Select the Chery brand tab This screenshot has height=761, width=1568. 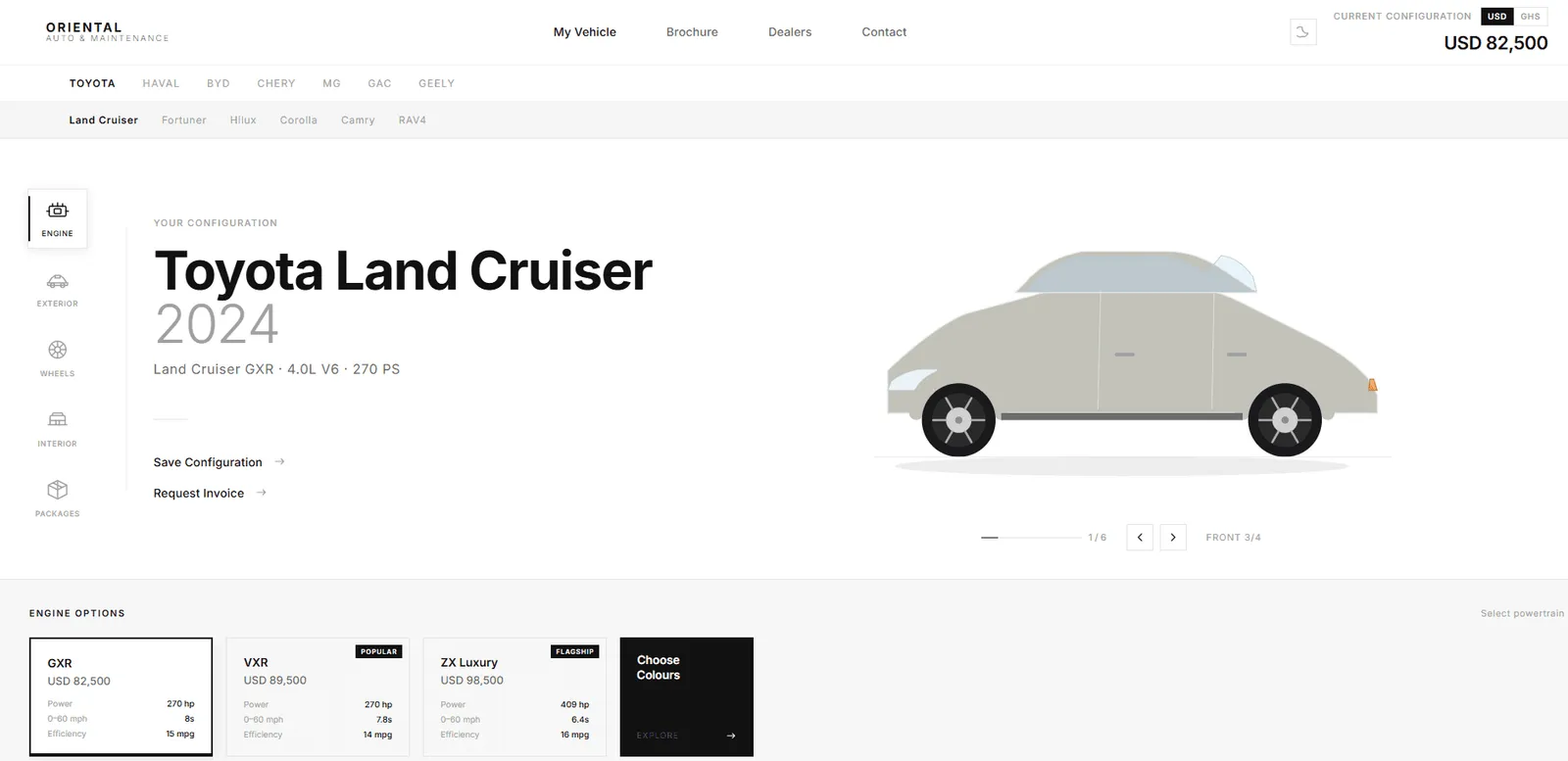click(276, 83)
